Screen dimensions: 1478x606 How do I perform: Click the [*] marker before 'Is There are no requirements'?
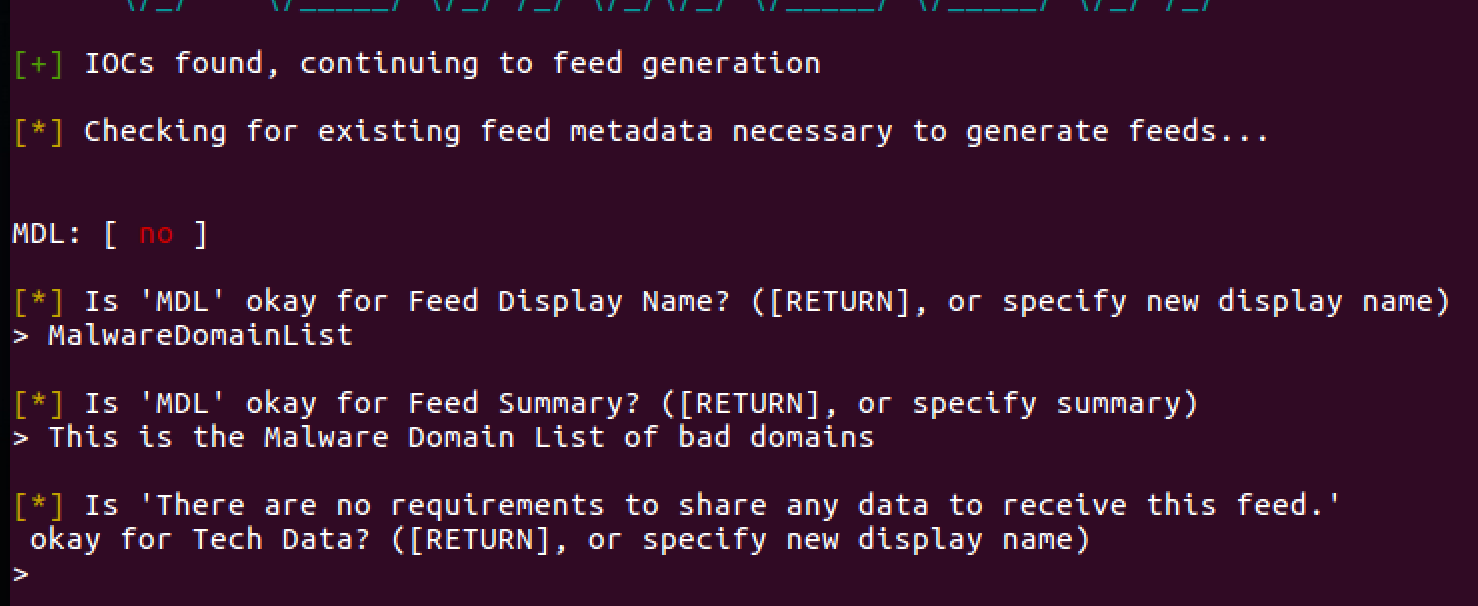[39, 506]
